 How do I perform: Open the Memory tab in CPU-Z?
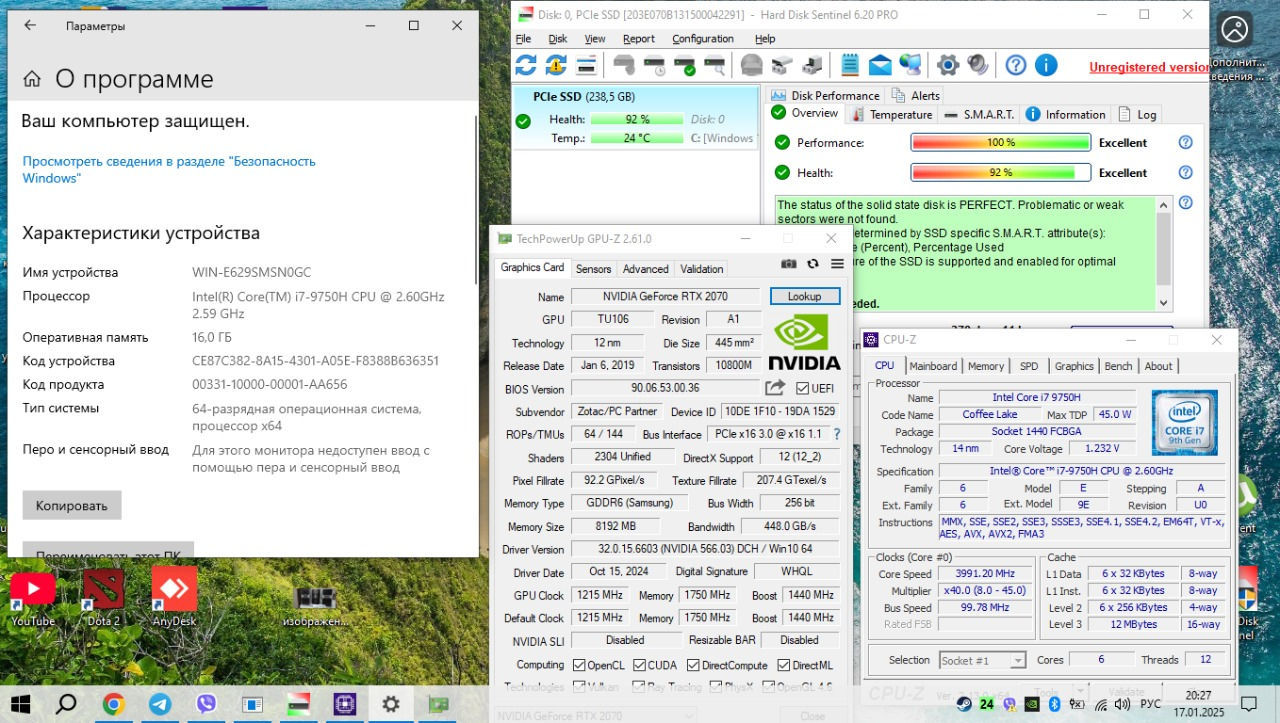coord(986,366)
